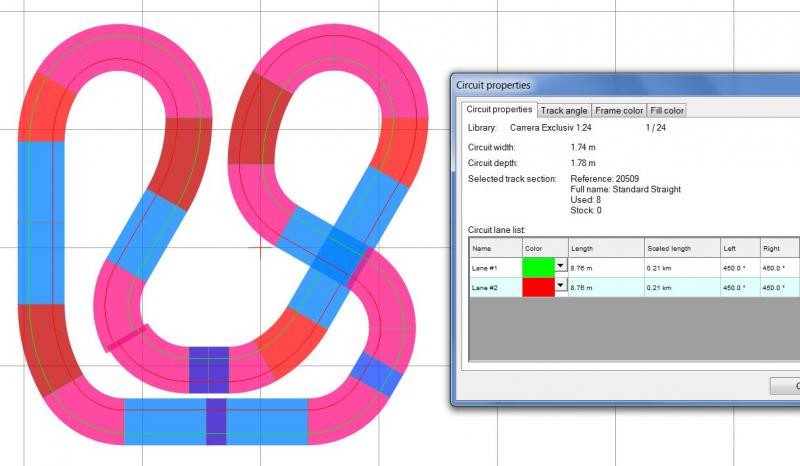Click the Circuit properties tab
This screenshot has width=800, height=466.
click(x=499, y=109)
